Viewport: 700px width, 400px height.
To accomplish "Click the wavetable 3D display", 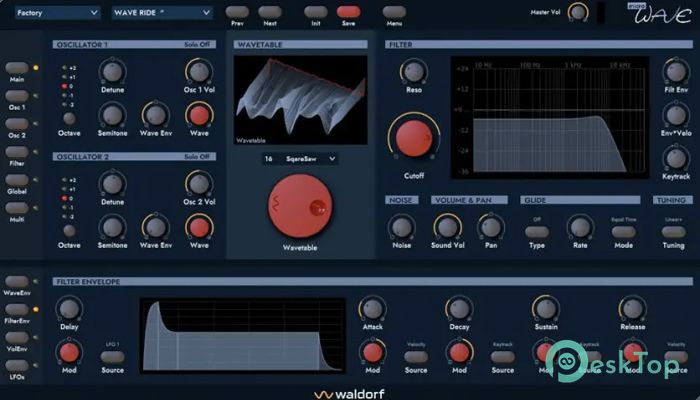I will click(x=300, y=100).
